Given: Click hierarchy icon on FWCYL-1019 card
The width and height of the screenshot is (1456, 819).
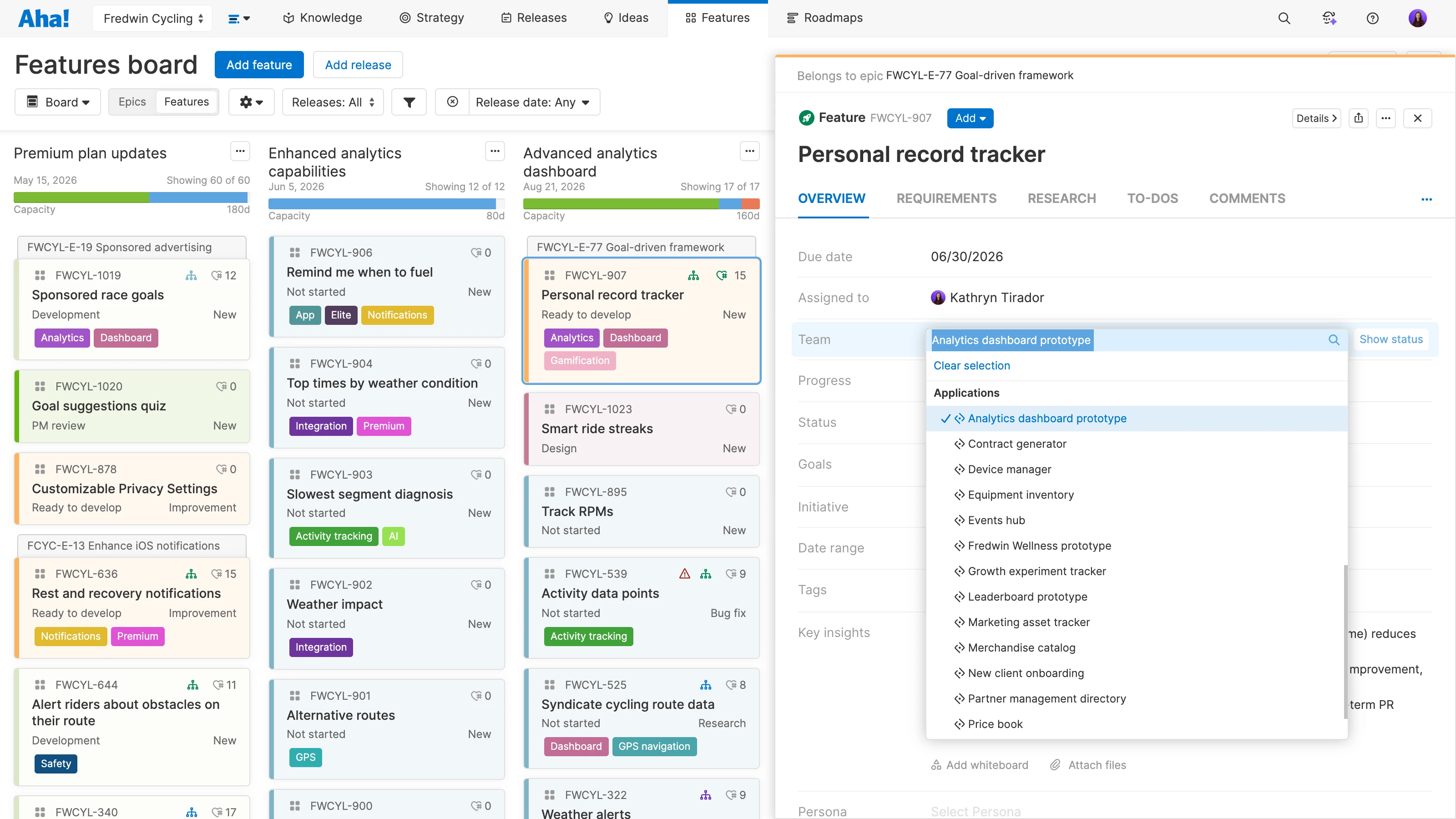Looking at the screenshot, I should (191, 275).
